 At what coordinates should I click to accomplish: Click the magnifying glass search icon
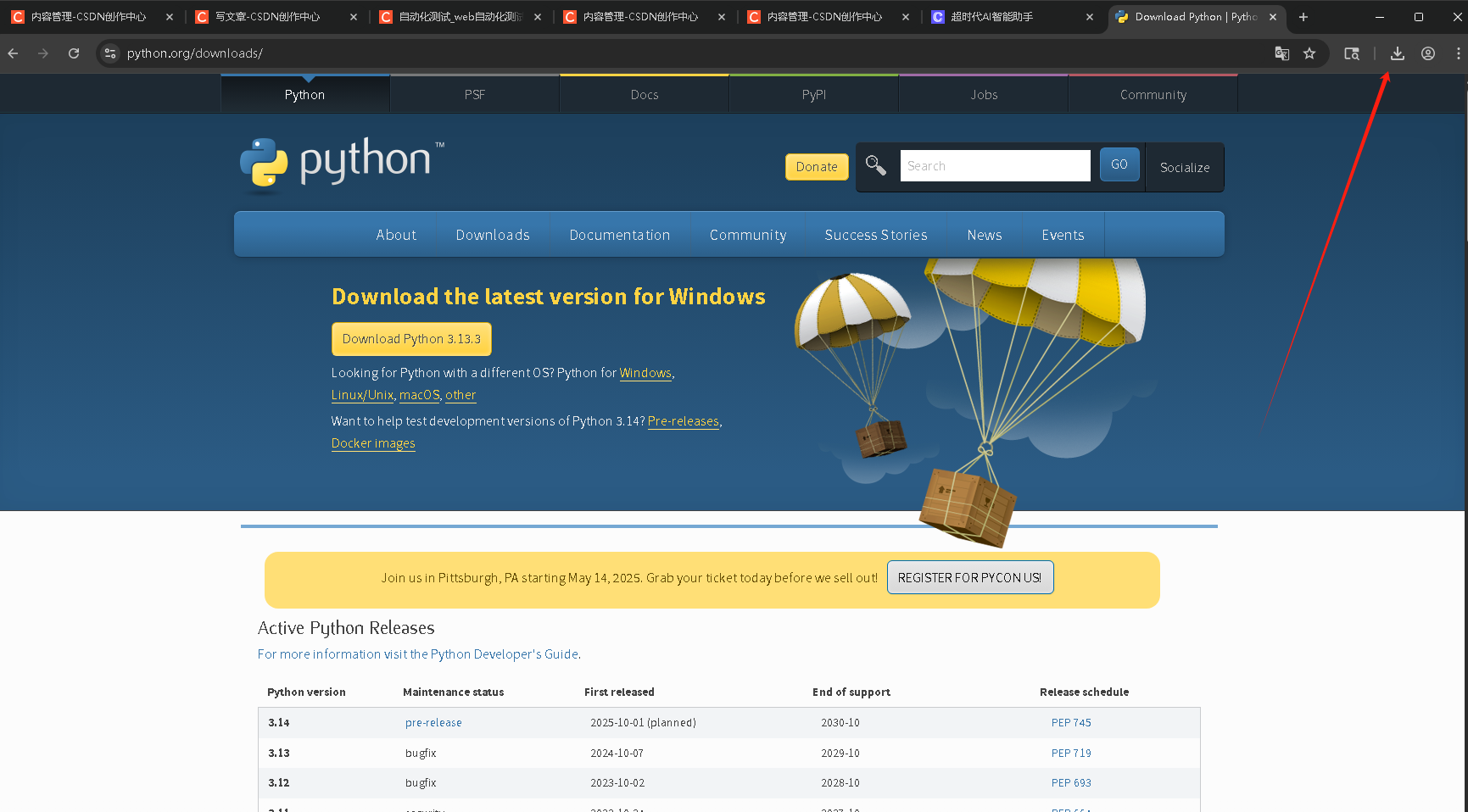coord(876,165)
